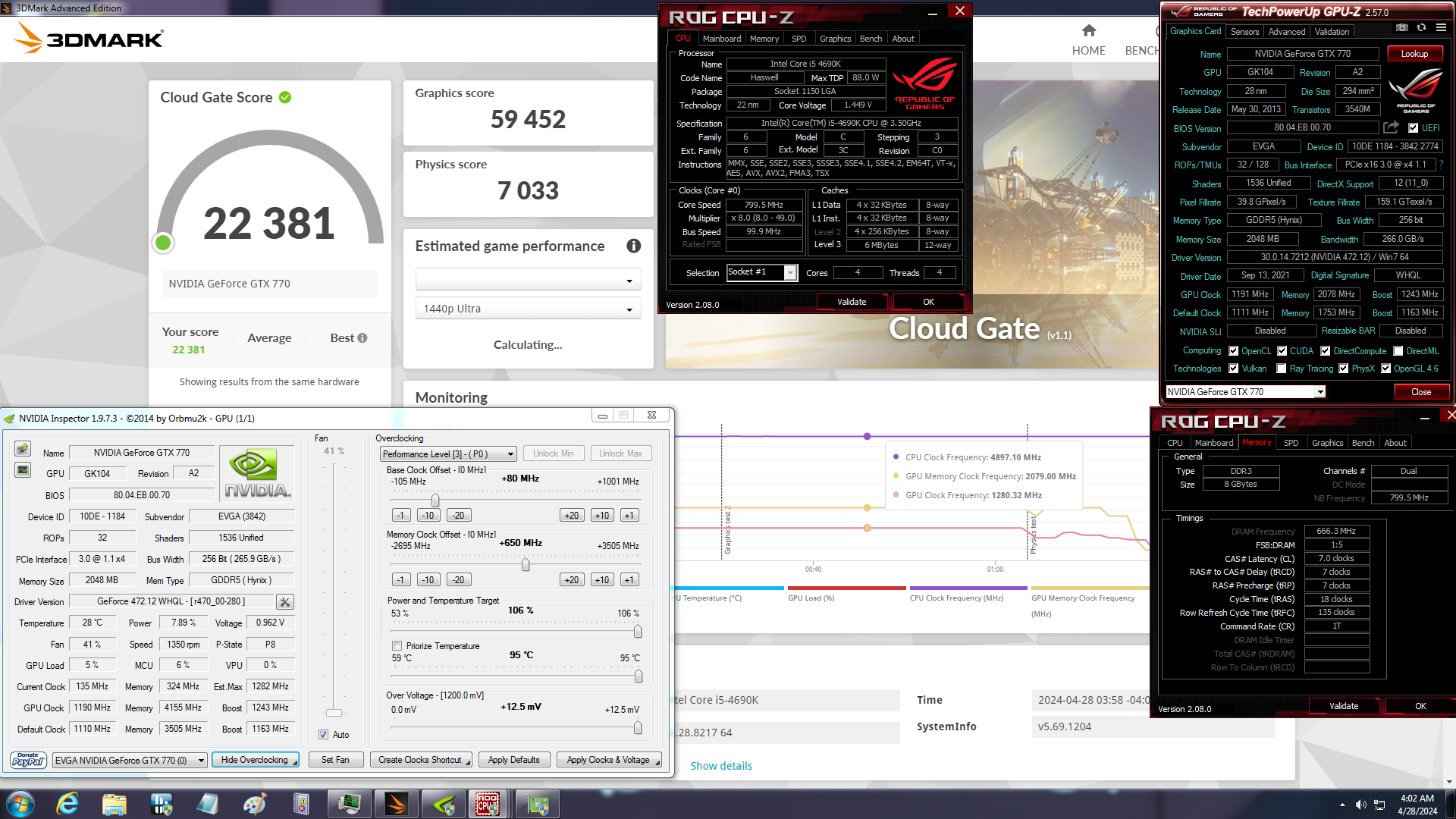Click the 3DMark page vertical scrollbar down arrow
The image size is (1456, 819).
click(x=1449, y=782)
